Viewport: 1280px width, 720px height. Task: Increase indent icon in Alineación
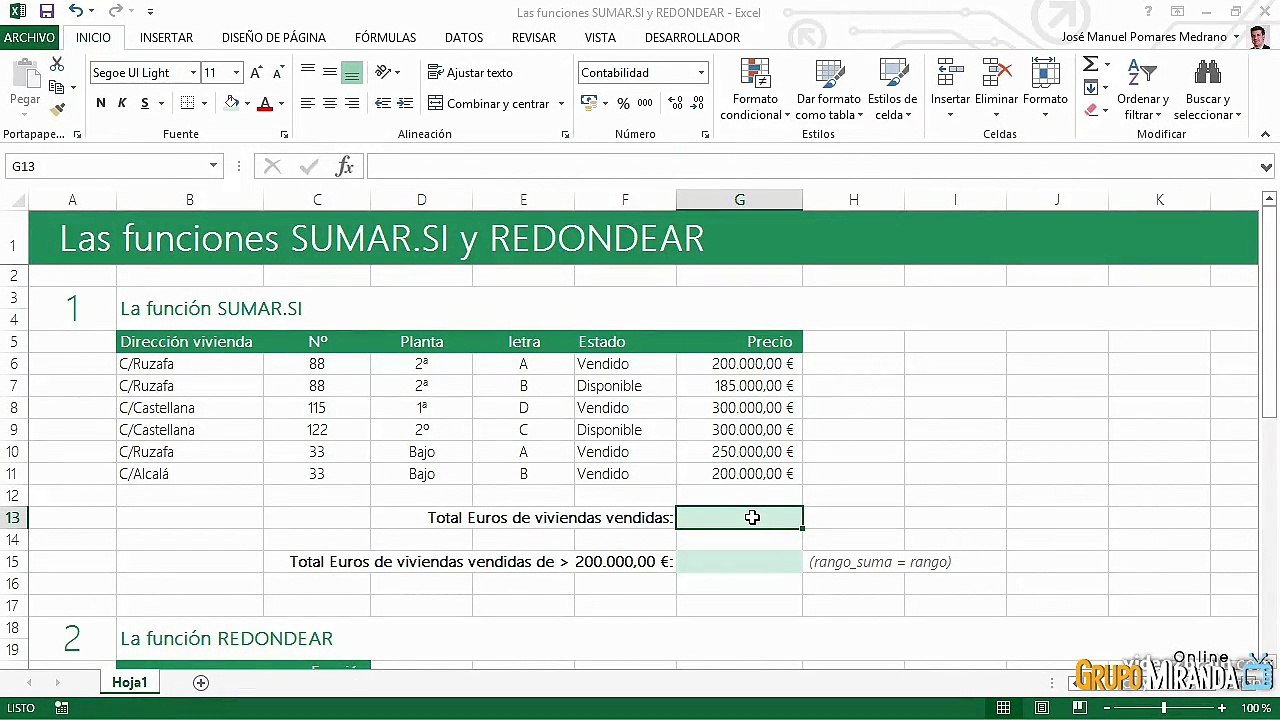click(x=404, y=103)
